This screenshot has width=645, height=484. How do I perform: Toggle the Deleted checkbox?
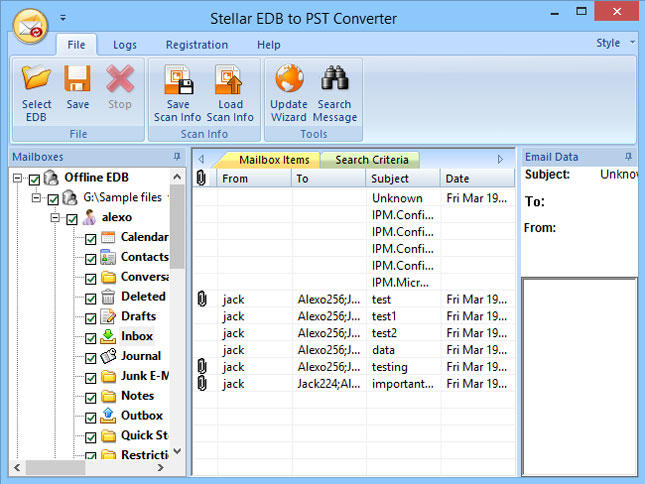tap(90, 299)
